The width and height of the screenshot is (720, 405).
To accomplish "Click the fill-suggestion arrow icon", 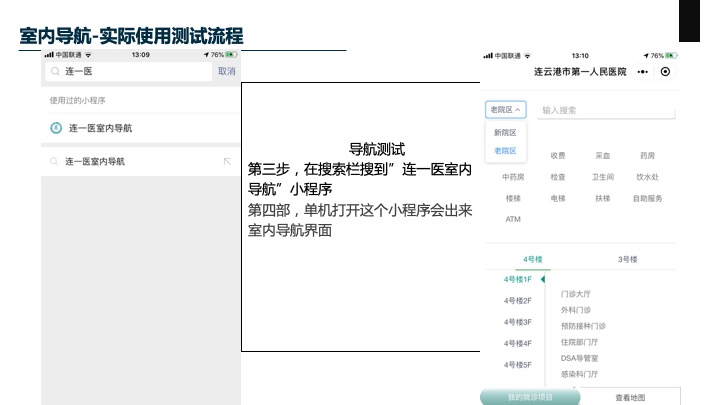I will 227,161.
